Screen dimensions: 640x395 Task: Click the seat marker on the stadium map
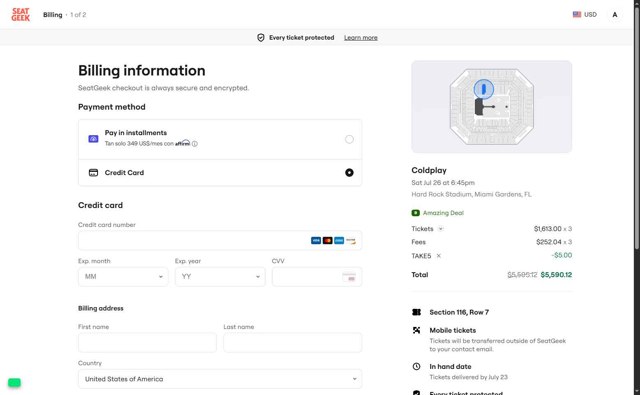pos(484,89)
